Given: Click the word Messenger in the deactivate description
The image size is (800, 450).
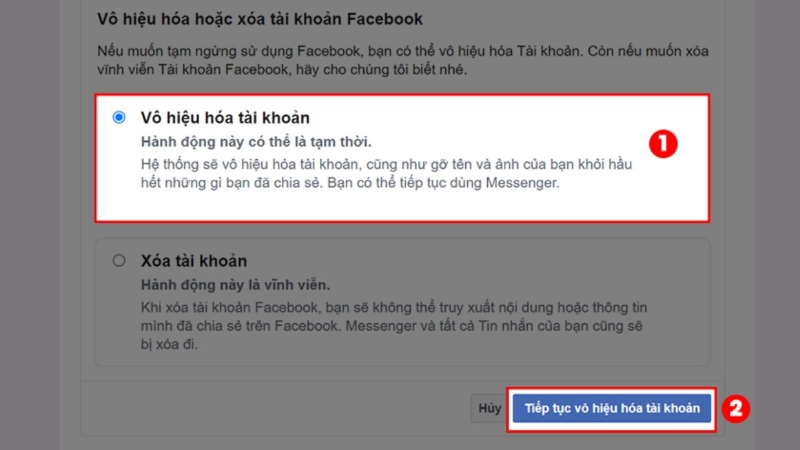Looking at the screenshot, I should pos(521,183).
